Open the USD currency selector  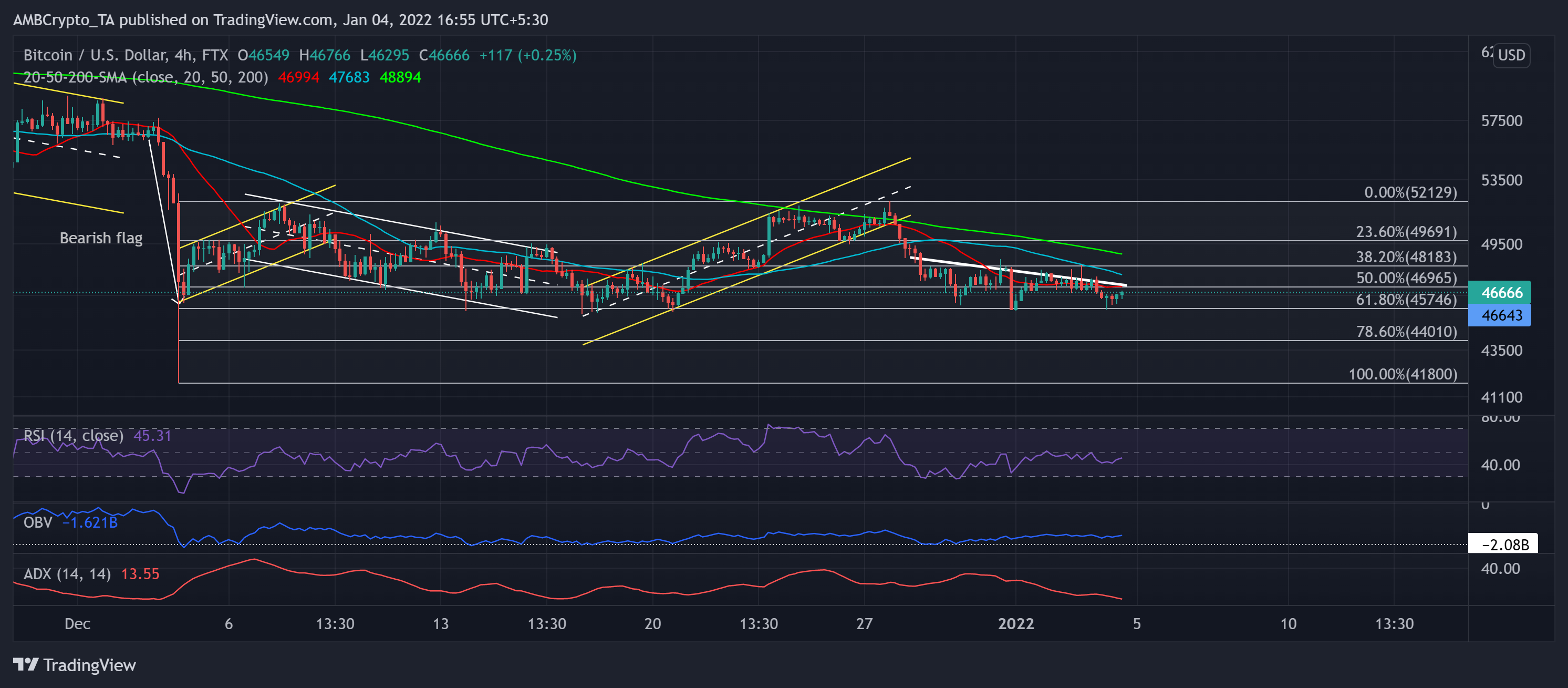(1511, 55)
